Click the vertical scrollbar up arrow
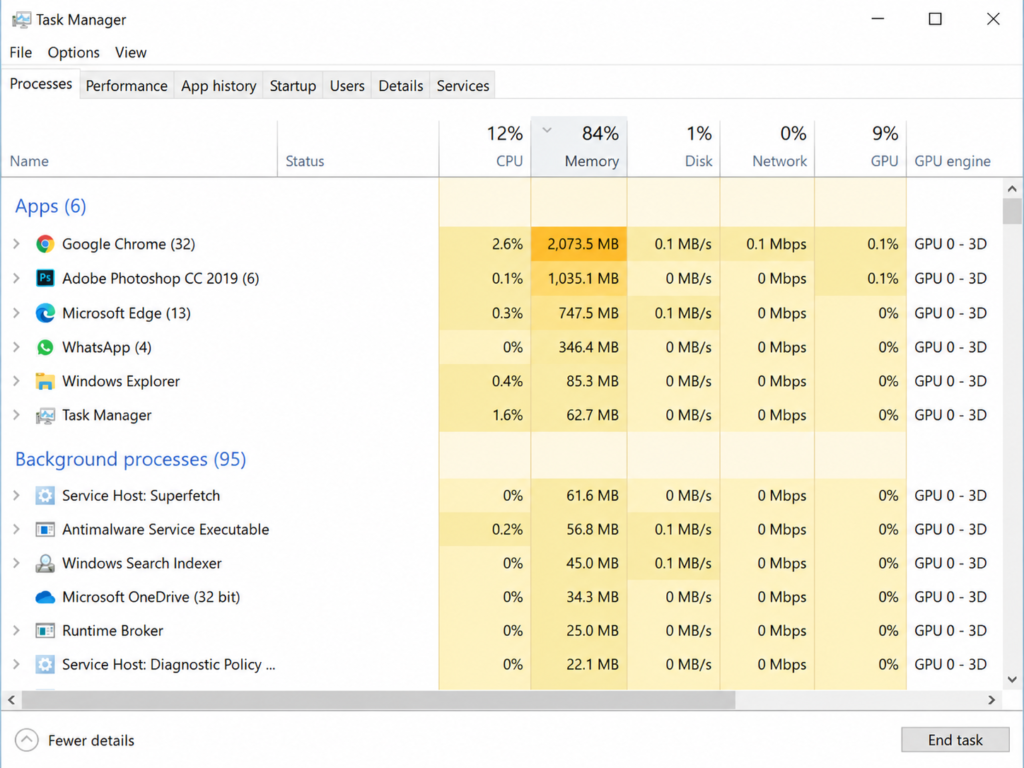 pyautogui.click(x=1012, y=189)
